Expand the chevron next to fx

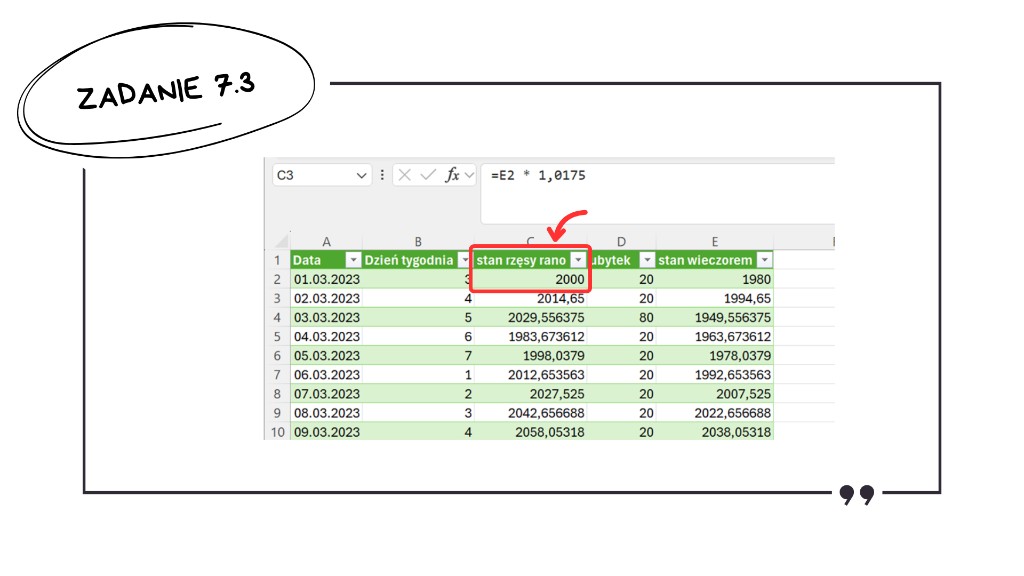pyautogui.click(x=469, y=175)
